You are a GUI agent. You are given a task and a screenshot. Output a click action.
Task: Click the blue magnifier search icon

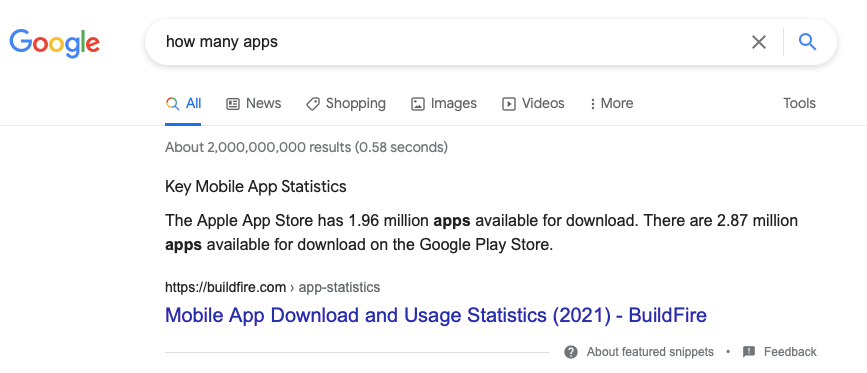point(807,41)
